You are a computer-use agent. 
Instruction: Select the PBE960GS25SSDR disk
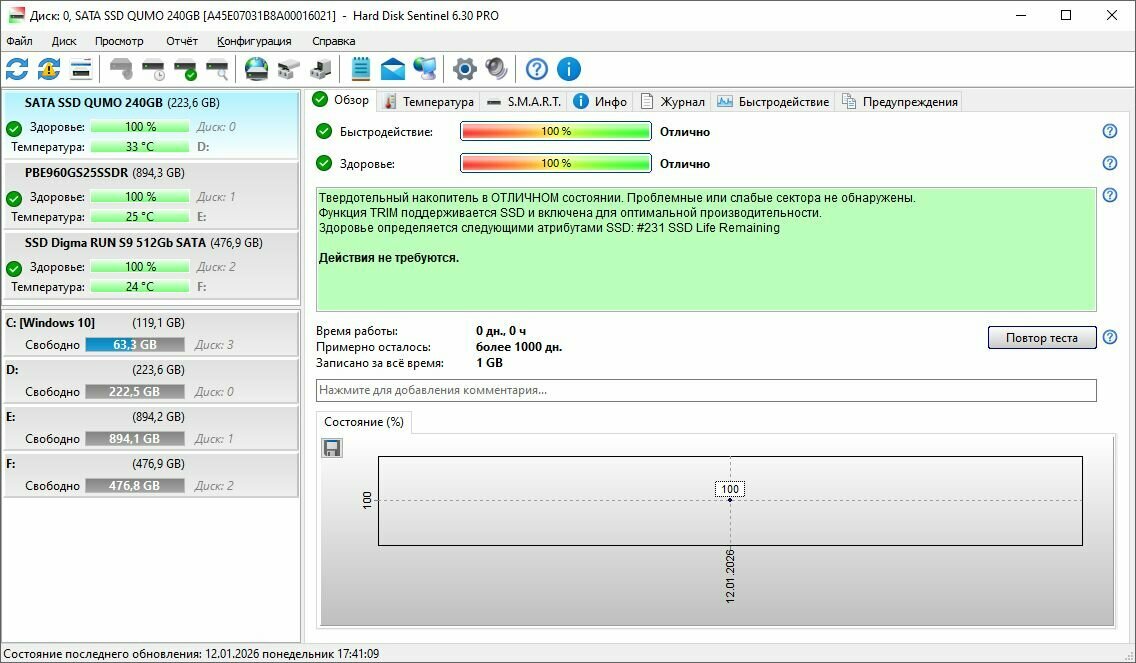tap(151, 195)
